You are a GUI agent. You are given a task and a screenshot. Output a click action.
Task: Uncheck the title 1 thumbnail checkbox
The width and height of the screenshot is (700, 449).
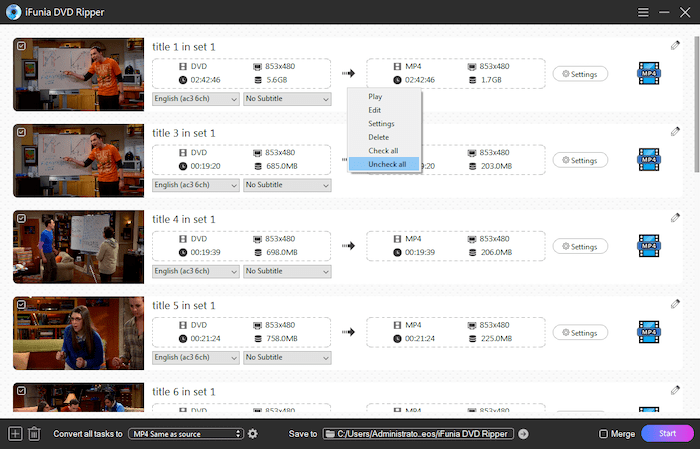click(x=20, y=45)
